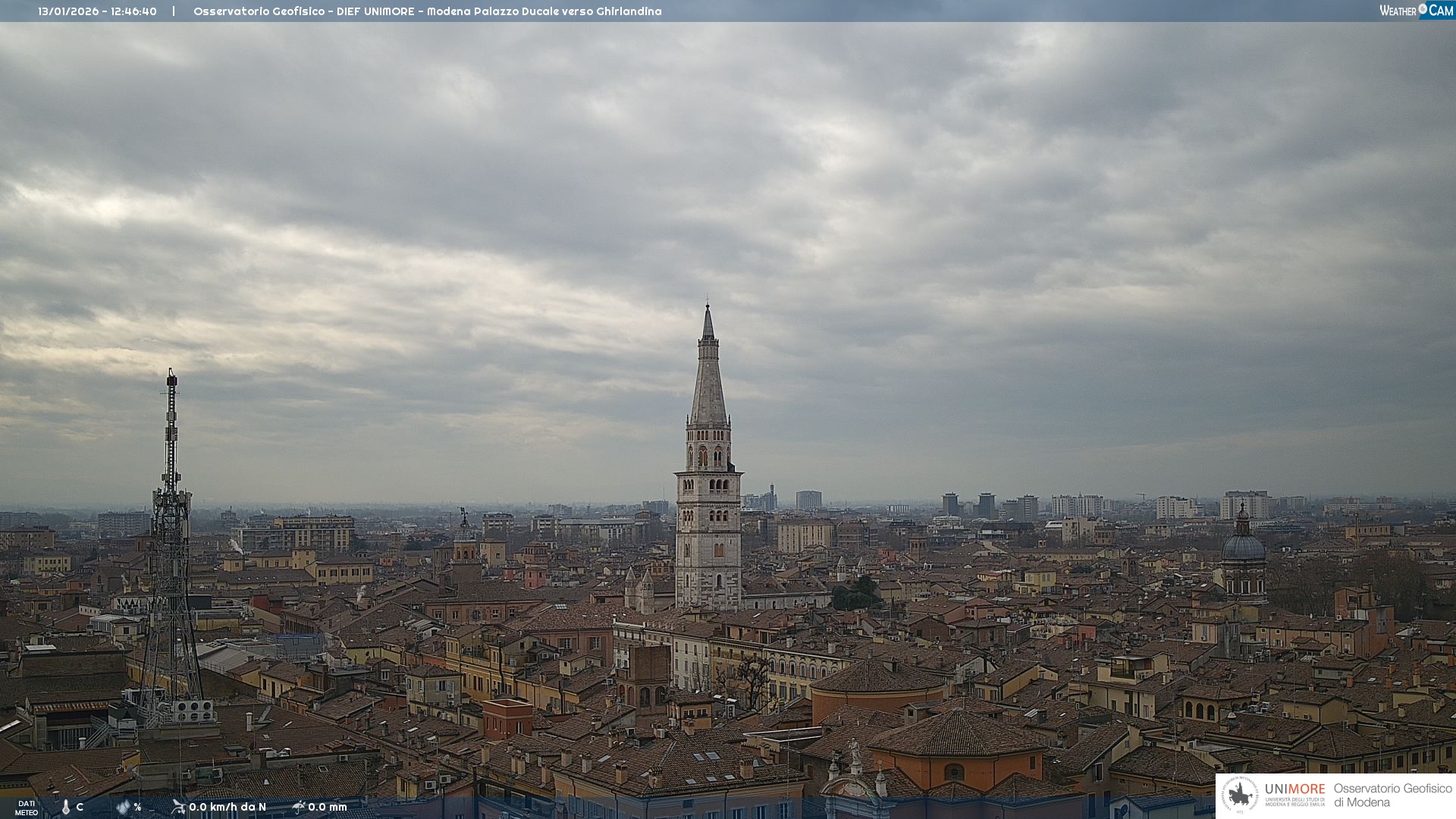1456x819 pixels.
Task: Click the humidity percent symbol
Action: [x=137, y=807]
